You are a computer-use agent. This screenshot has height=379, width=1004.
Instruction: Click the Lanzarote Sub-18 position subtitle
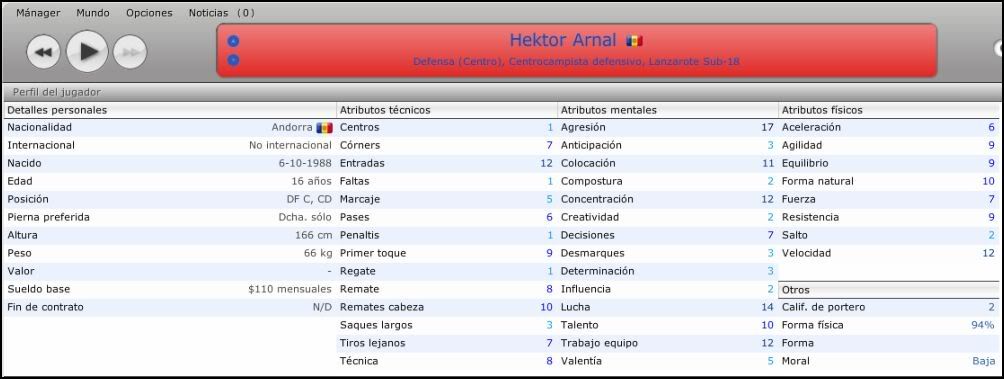click(576, 61)
